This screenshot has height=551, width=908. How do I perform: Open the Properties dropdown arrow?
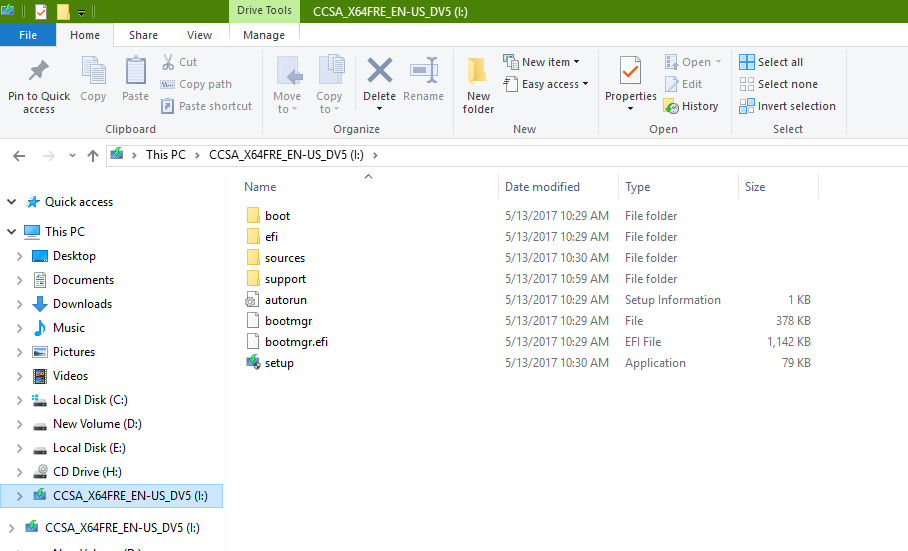coord(631,109)
